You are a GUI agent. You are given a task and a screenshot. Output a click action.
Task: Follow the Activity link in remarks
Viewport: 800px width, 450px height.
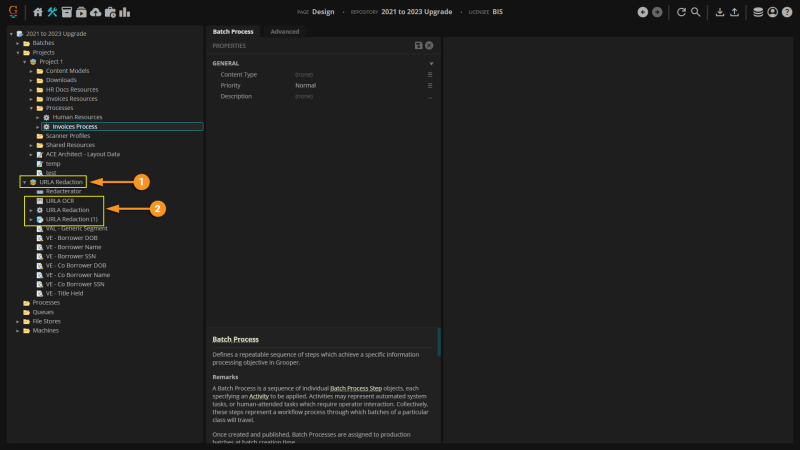point(259,396)
